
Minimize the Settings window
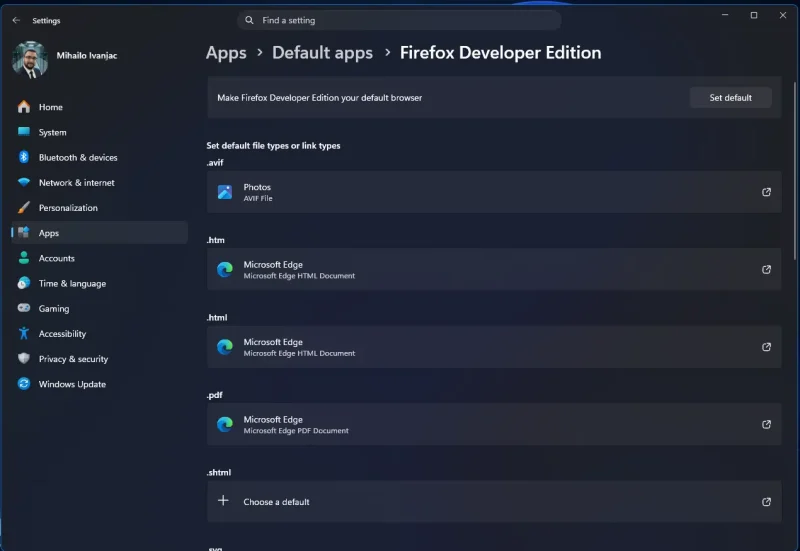tap(724, 15)
